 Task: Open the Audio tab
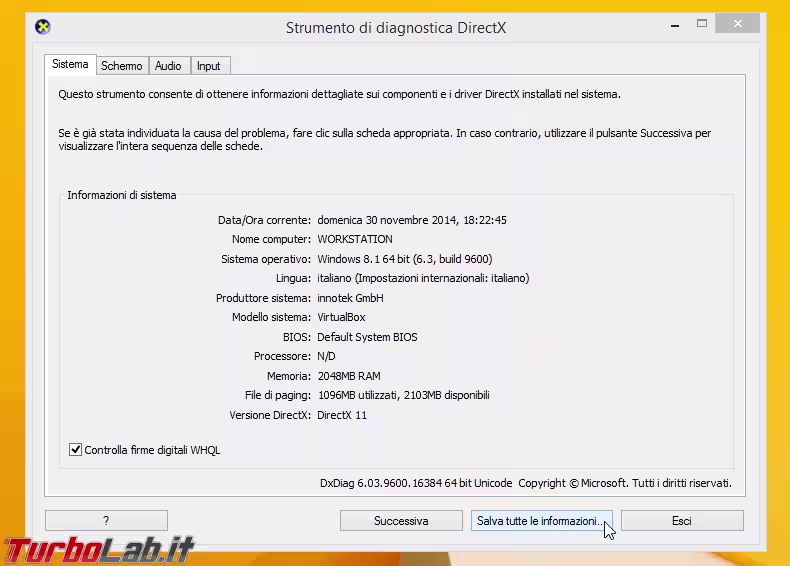pos(168,66)
